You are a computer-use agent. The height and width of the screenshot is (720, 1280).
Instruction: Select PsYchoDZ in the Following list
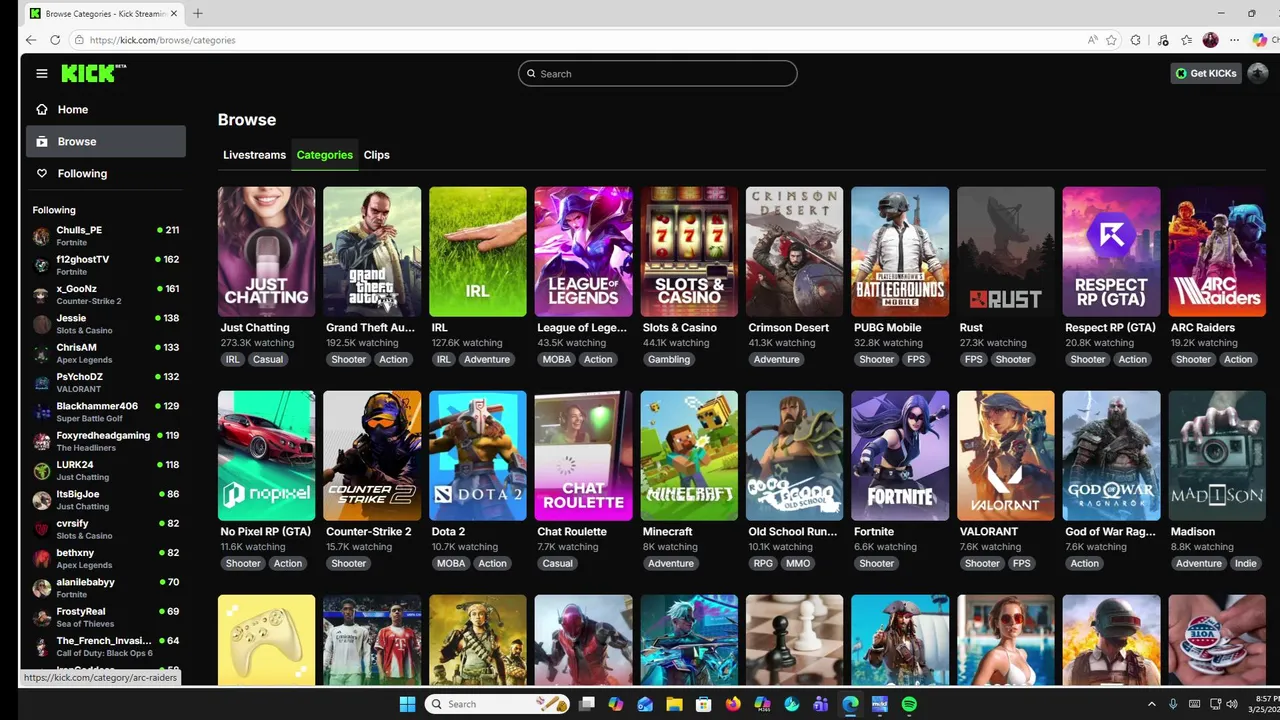tap(106, 383)
